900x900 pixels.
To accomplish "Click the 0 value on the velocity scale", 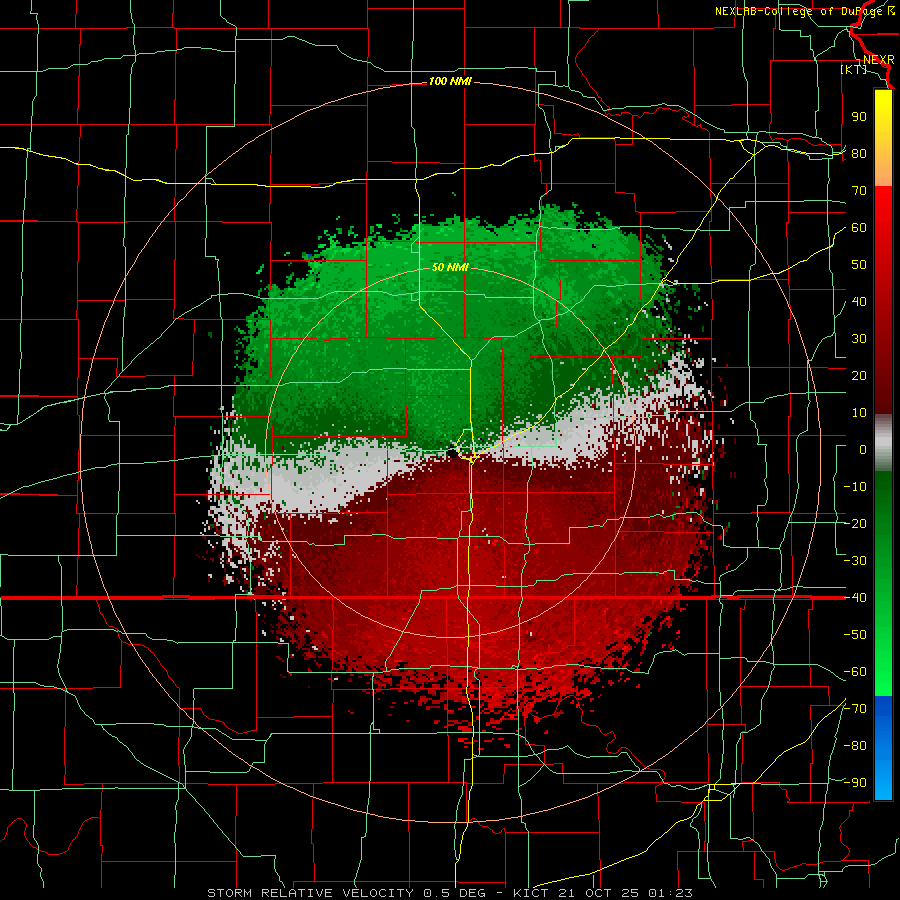I will (x=863, y=450).
